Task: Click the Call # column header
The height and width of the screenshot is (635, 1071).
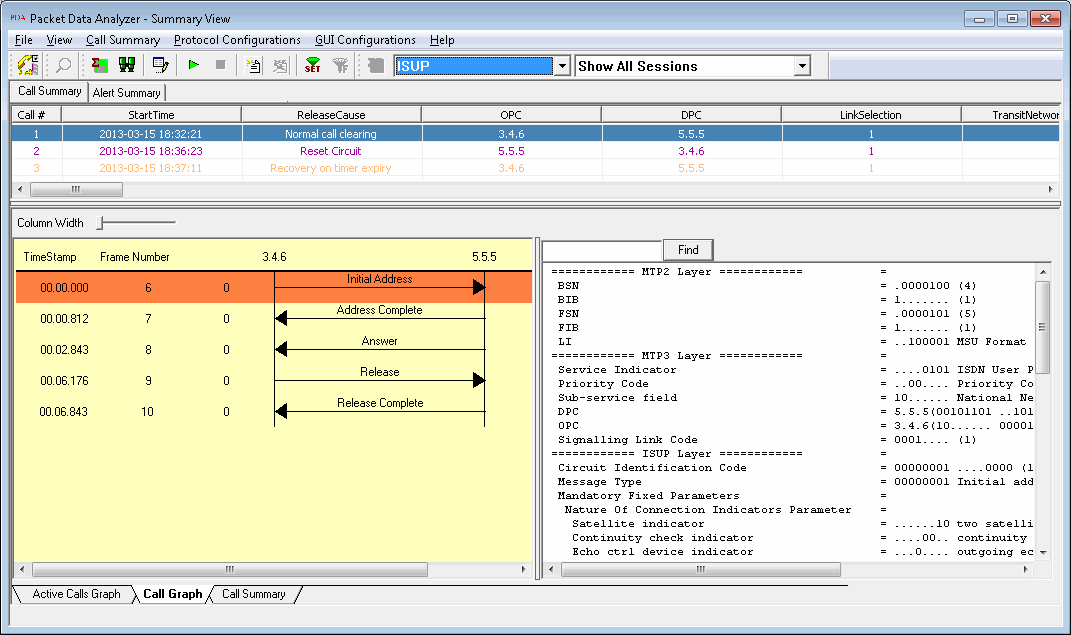Action: click(x=37, y=115)
